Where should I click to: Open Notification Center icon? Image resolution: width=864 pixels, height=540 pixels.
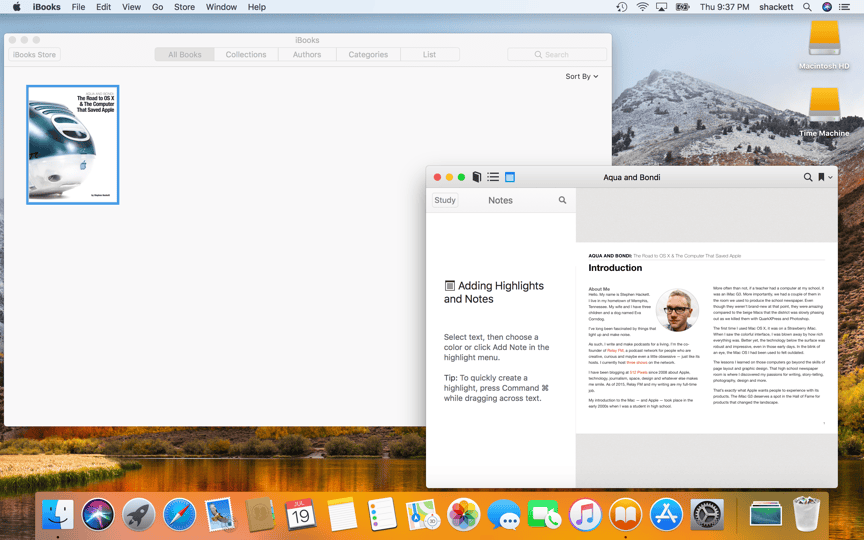(844, 7)
